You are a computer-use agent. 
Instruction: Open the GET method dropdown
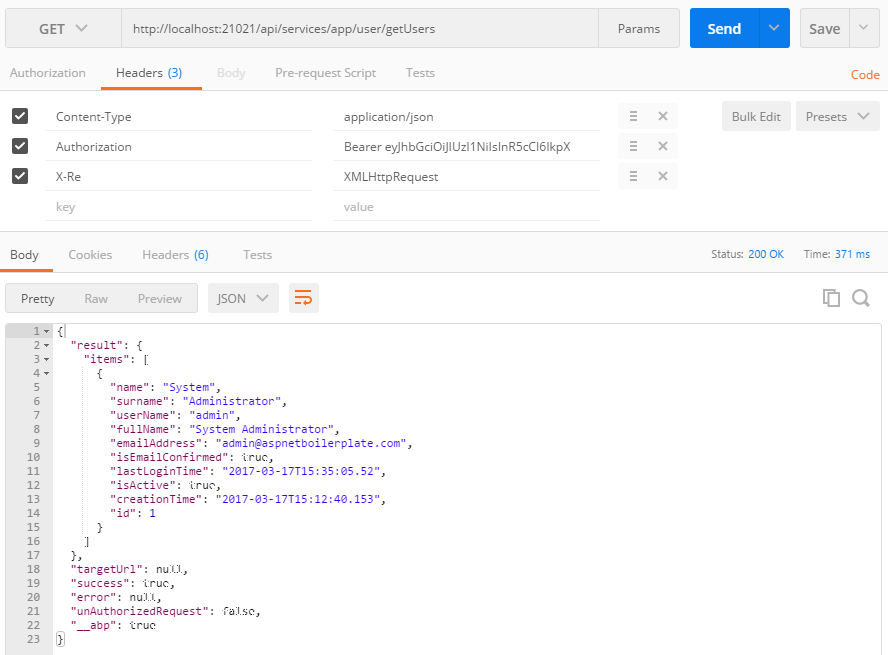63,28
